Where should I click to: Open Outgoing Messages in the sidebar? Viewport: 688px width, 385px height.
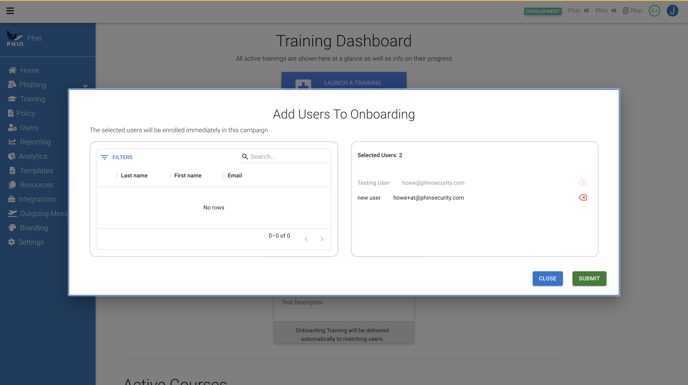pyautogui.click(x=38, y=214)
